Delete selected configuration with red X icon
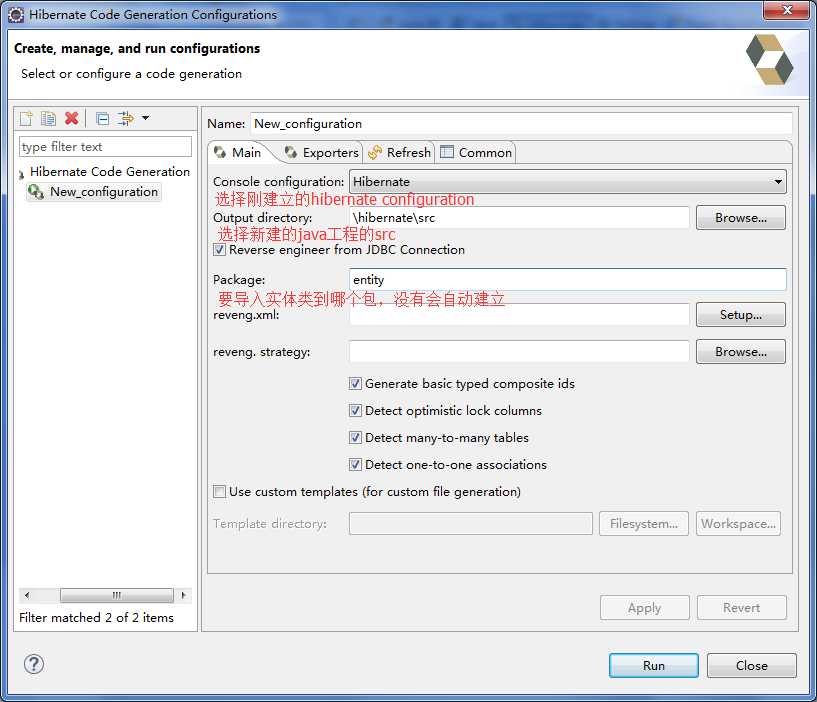Screen dimensions: 817x702 click(71, 118)
